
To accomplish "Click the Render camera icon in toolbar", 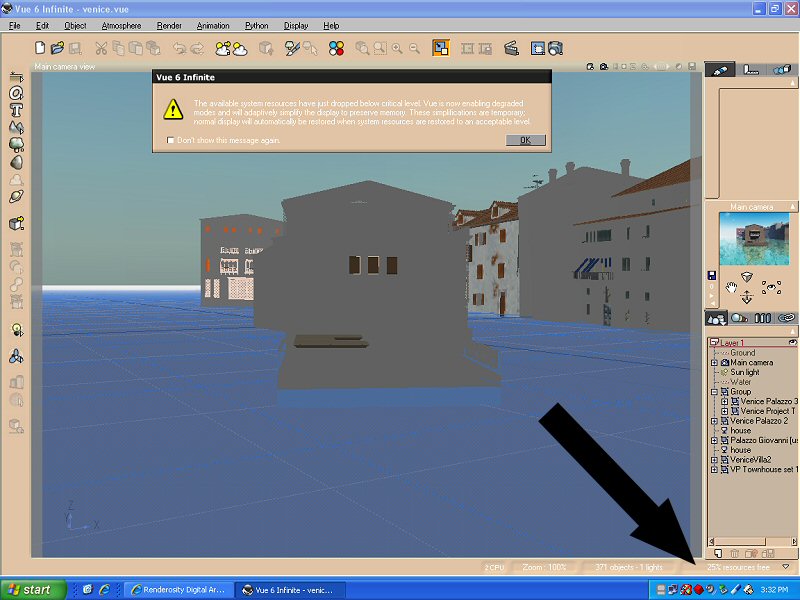I will click(x=555, y=48).
